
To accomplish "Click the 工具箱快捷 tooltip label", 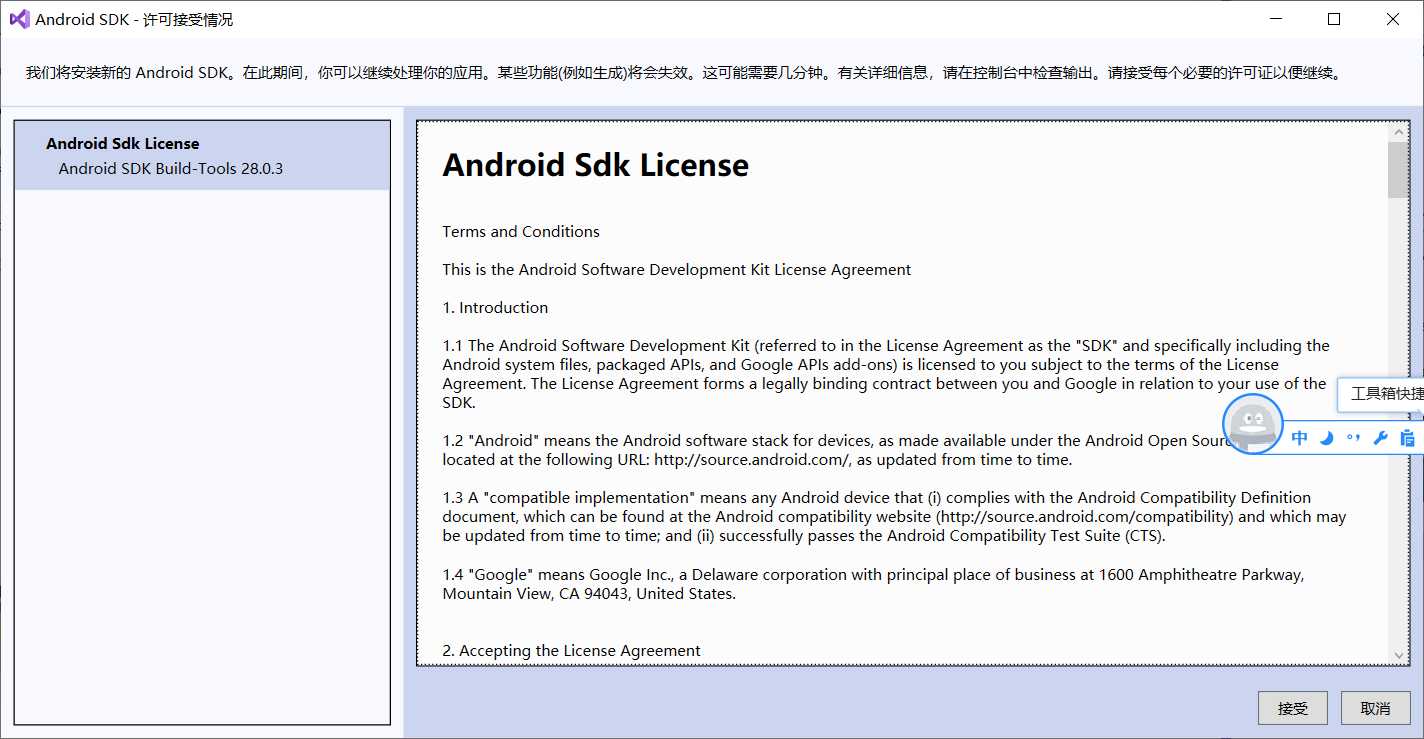I will (x=1386, y=394).
